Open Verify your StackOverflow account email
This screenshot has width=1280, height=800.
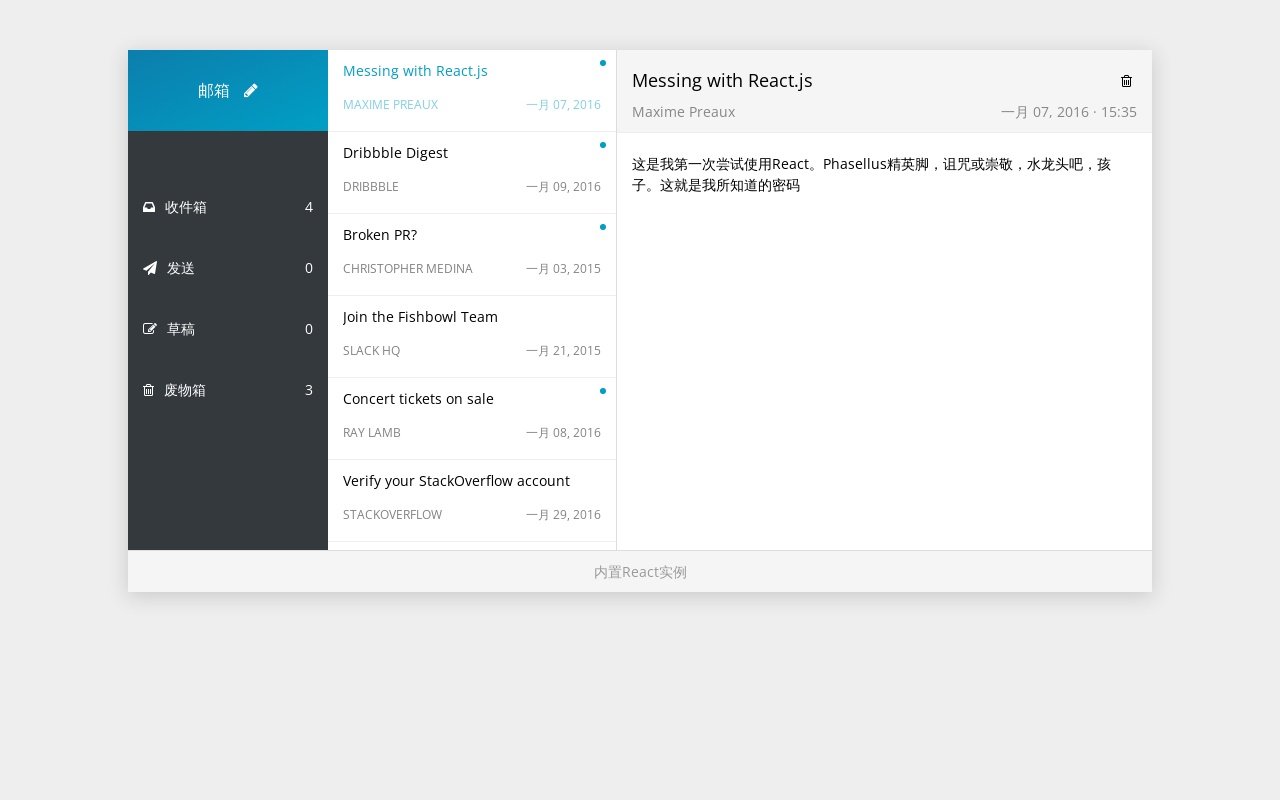(x=472, y=501)
